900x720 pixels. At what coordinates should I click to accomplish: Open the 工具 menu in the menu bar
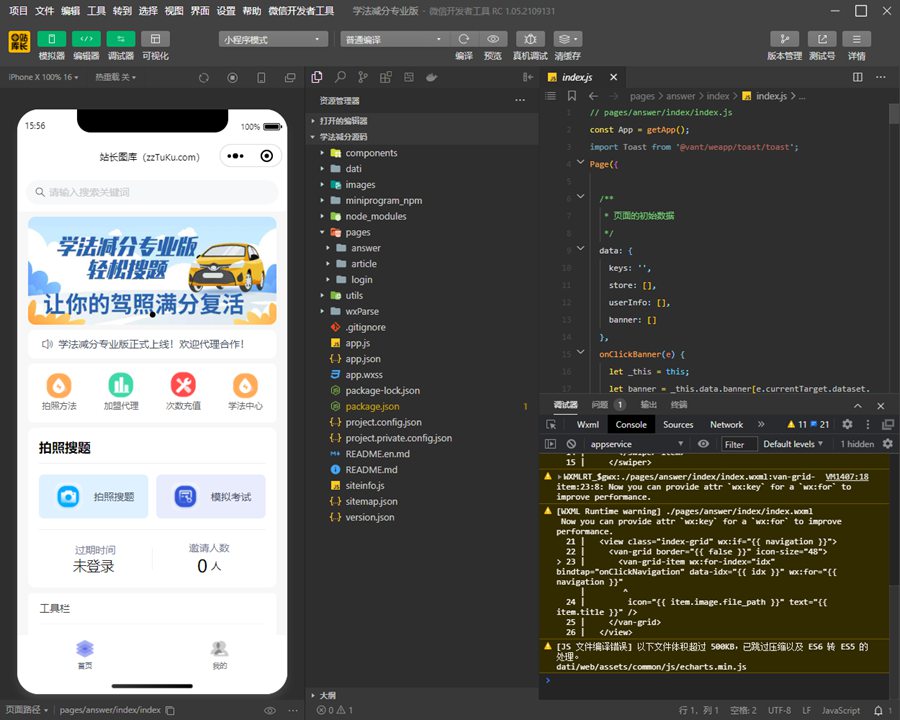[96, 11]
